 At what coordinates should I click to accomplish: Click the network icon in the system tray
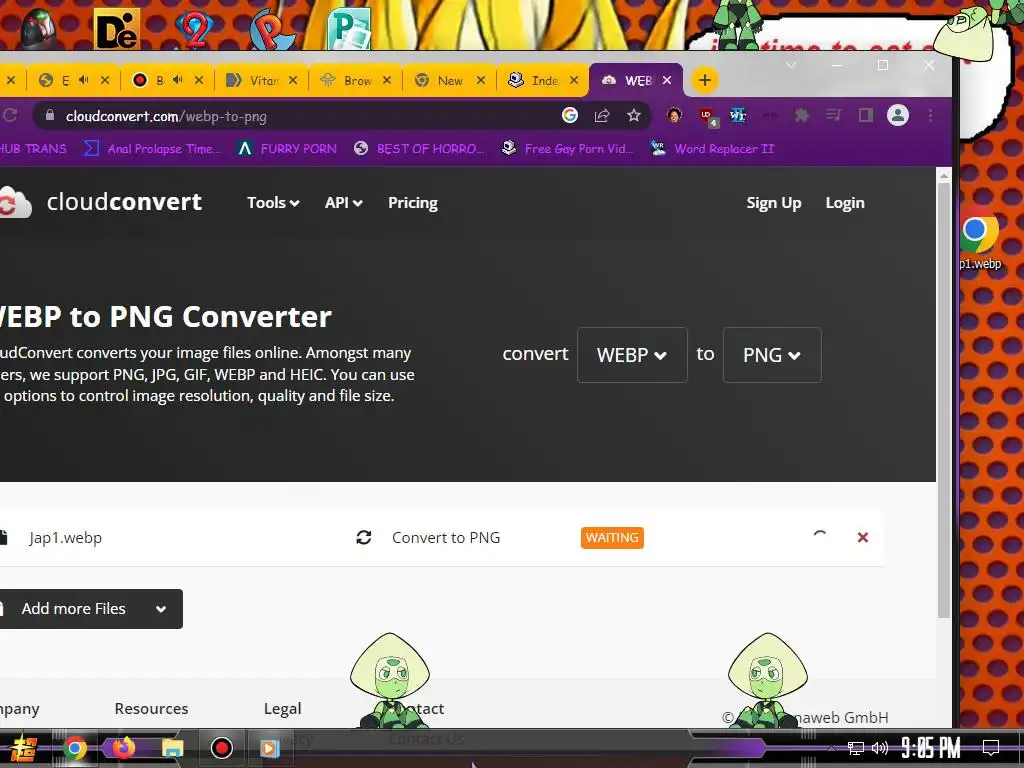(x=855, y=748)
